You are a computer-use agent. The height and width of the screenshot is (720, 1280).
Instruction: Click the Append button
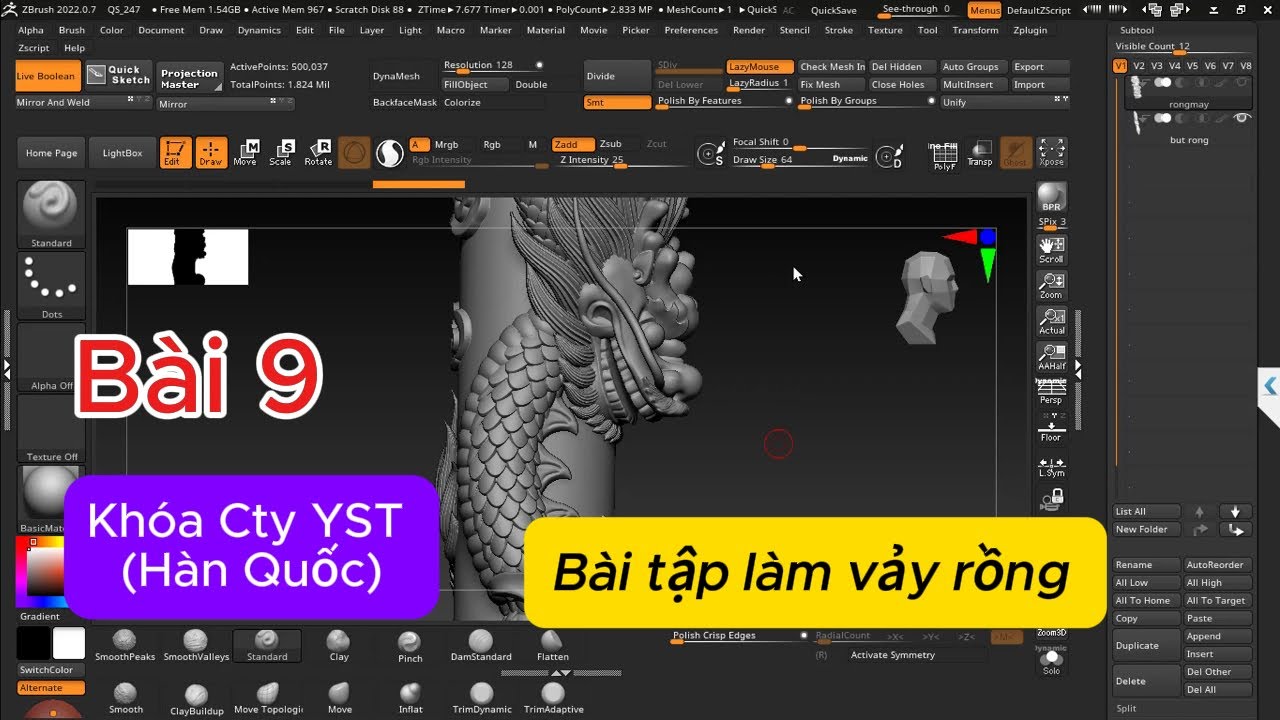pyautogui.click(x=1217, y=636)
